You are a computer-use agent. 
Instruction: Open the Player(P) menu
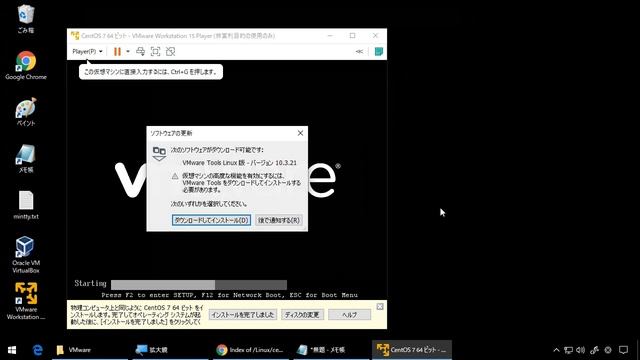(87, 51)
